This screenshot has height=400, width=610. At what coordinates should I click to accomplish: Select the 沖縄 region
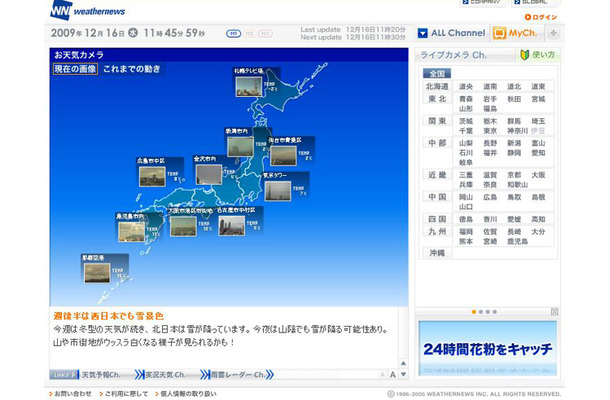click(x=437, y=253)
